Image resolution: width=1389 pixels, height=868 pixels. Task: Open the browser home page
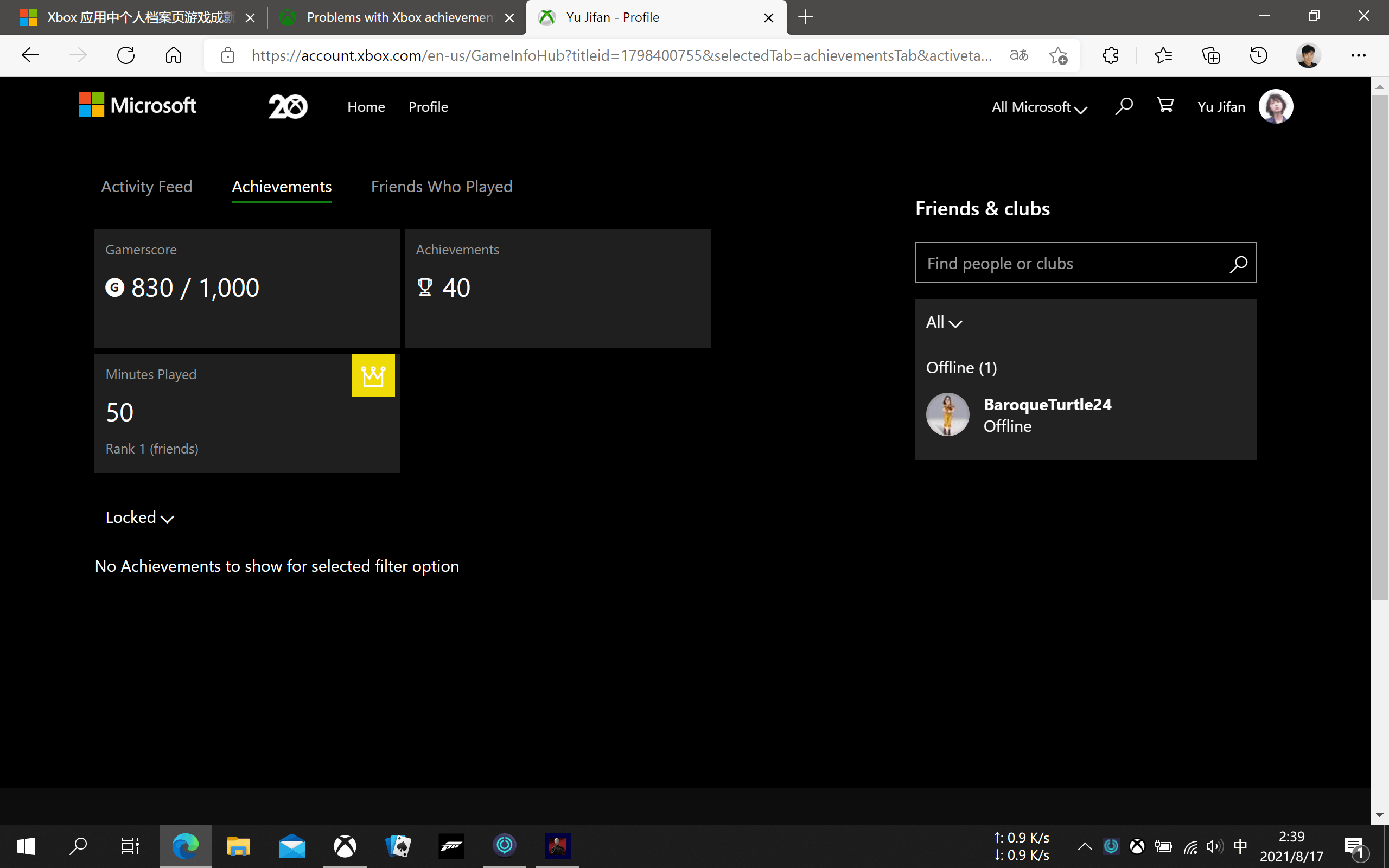(x=173, y=56)
